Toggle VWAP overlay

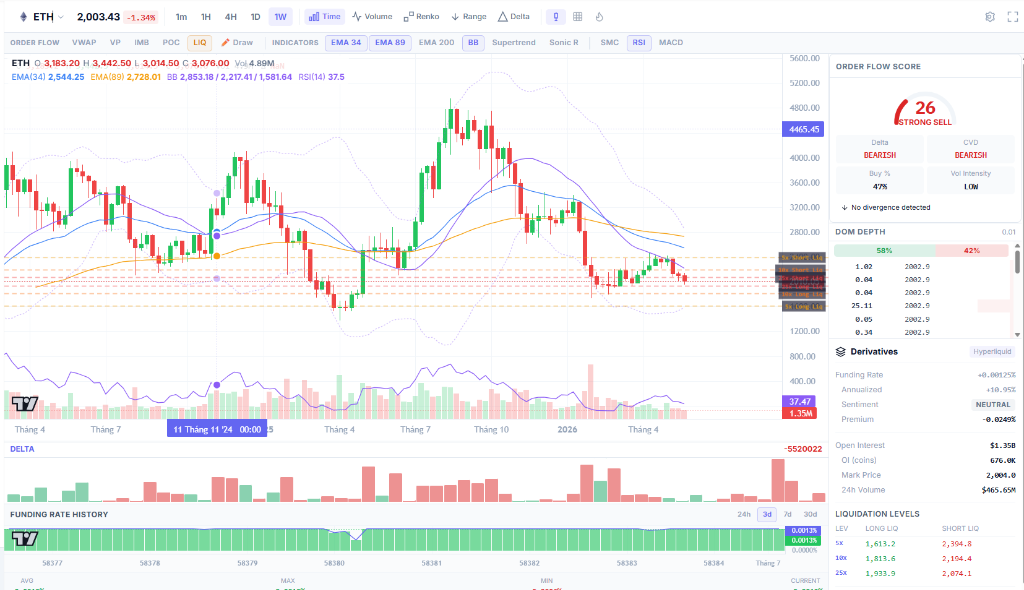pyautogui.click(x=84, y=42)
